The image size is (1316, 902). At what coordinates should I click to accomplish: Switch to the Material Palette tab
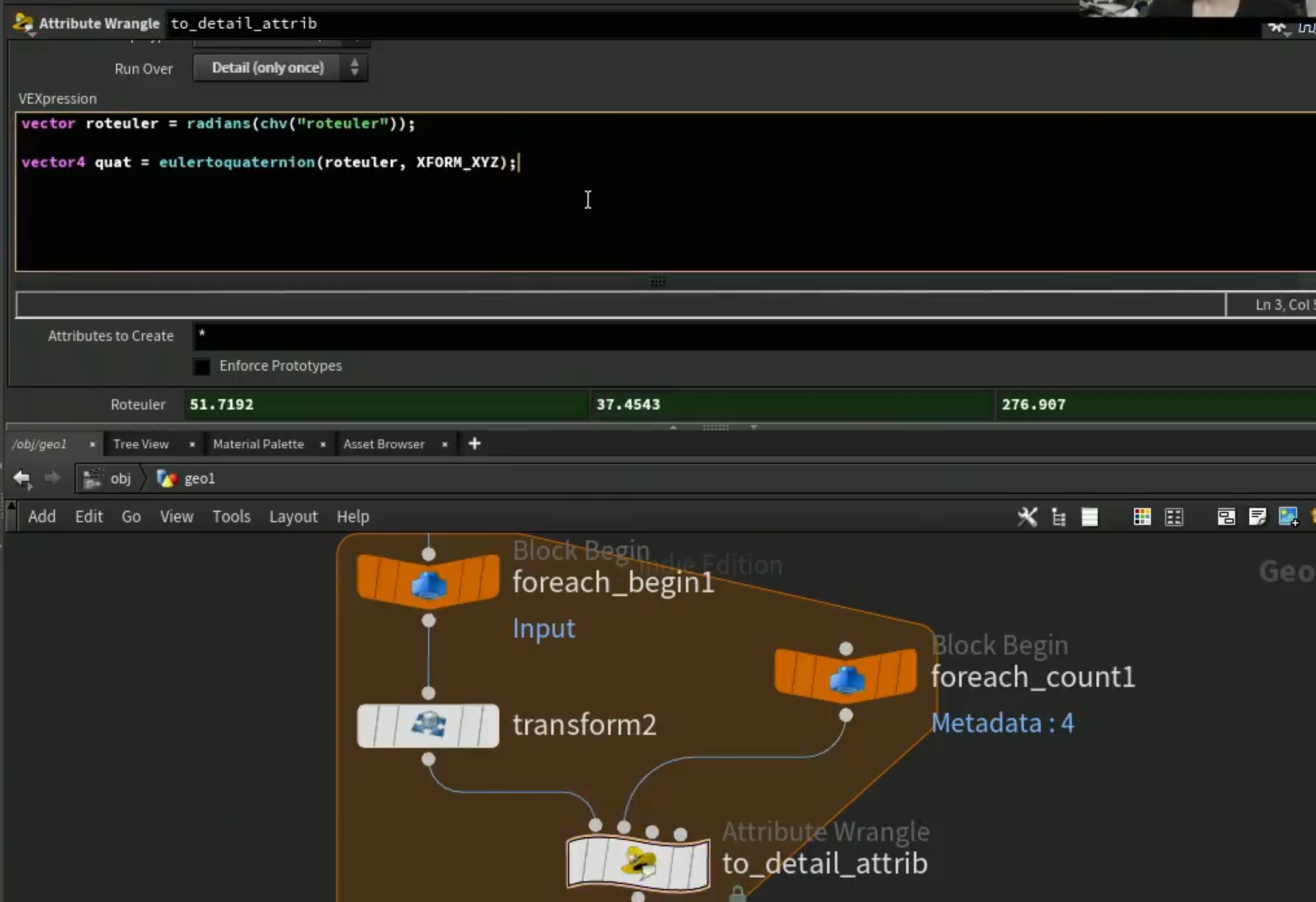[258, 444]
